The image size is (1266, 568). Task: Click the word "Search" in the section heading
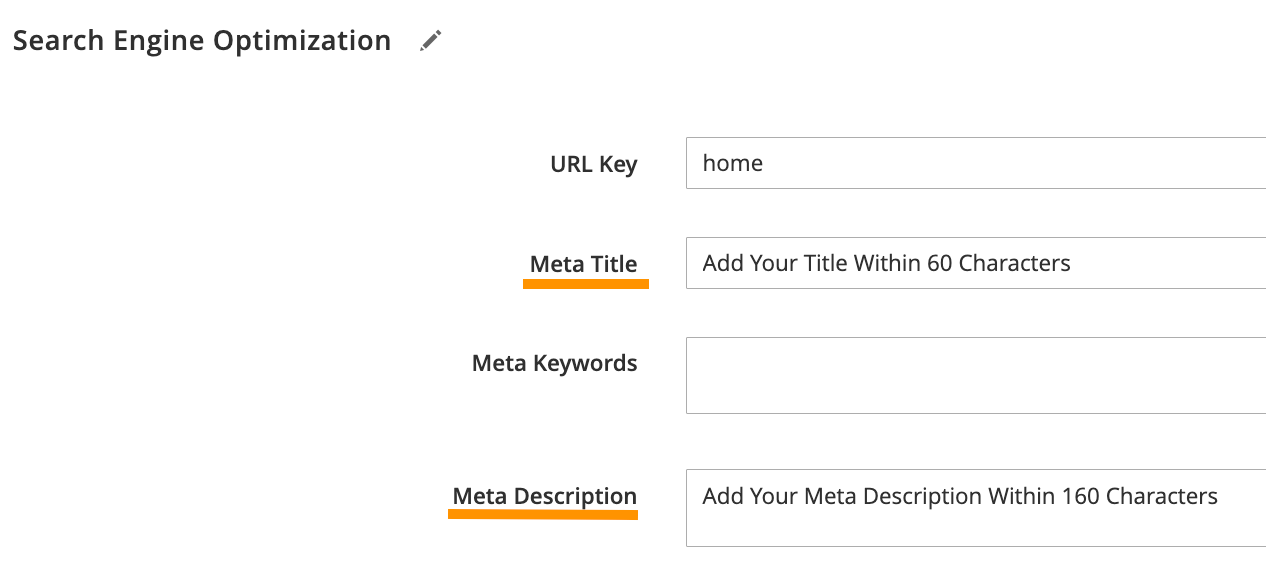click(59, 41)
